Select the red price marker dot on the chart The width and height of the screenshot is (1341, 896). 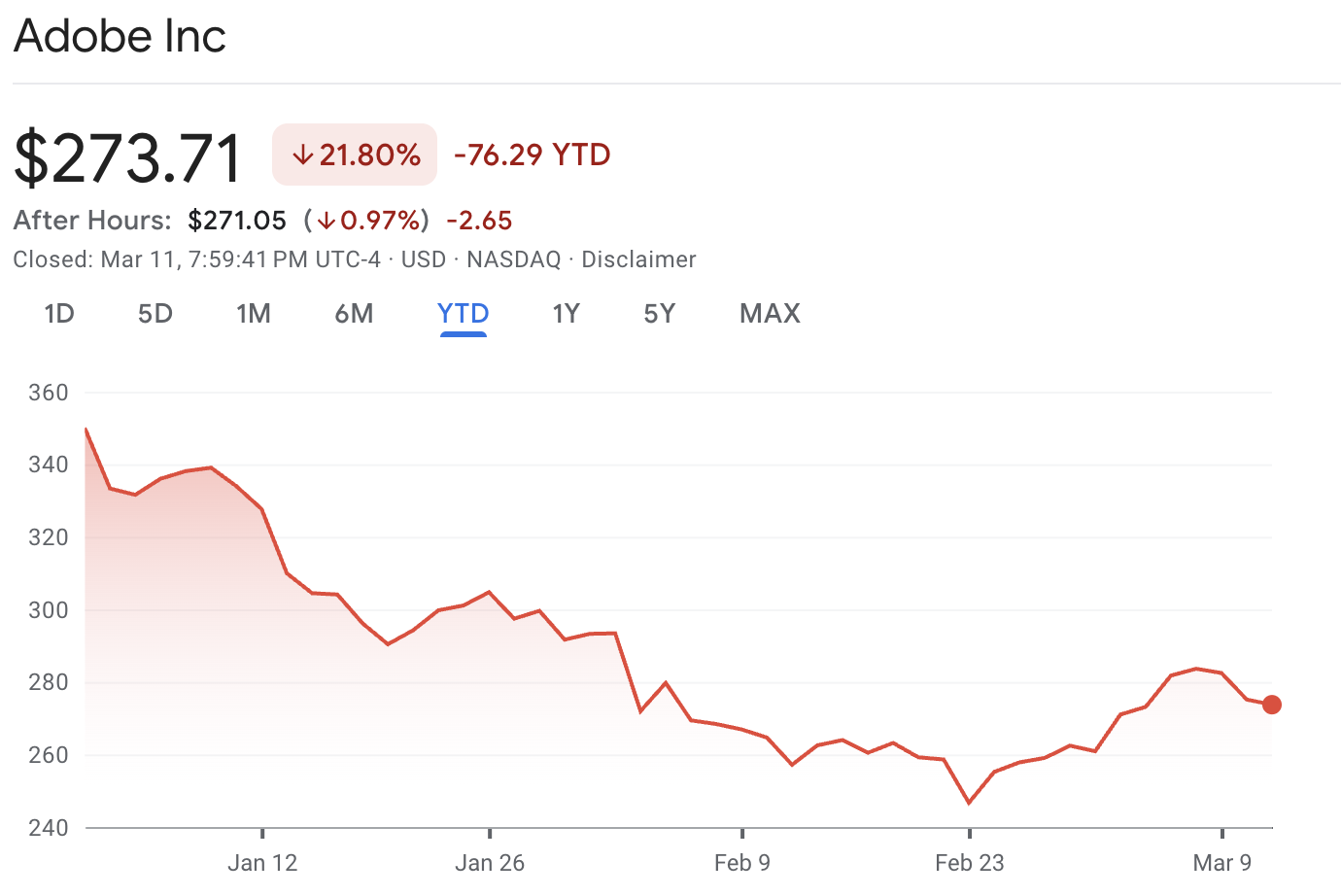[1271, 704]
